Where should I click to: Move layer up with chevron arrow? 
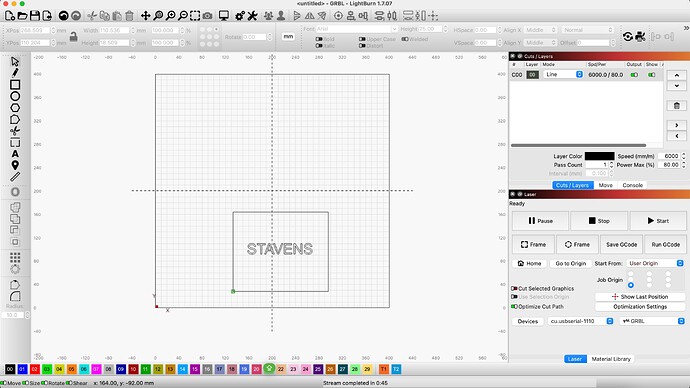pos(677,75)
